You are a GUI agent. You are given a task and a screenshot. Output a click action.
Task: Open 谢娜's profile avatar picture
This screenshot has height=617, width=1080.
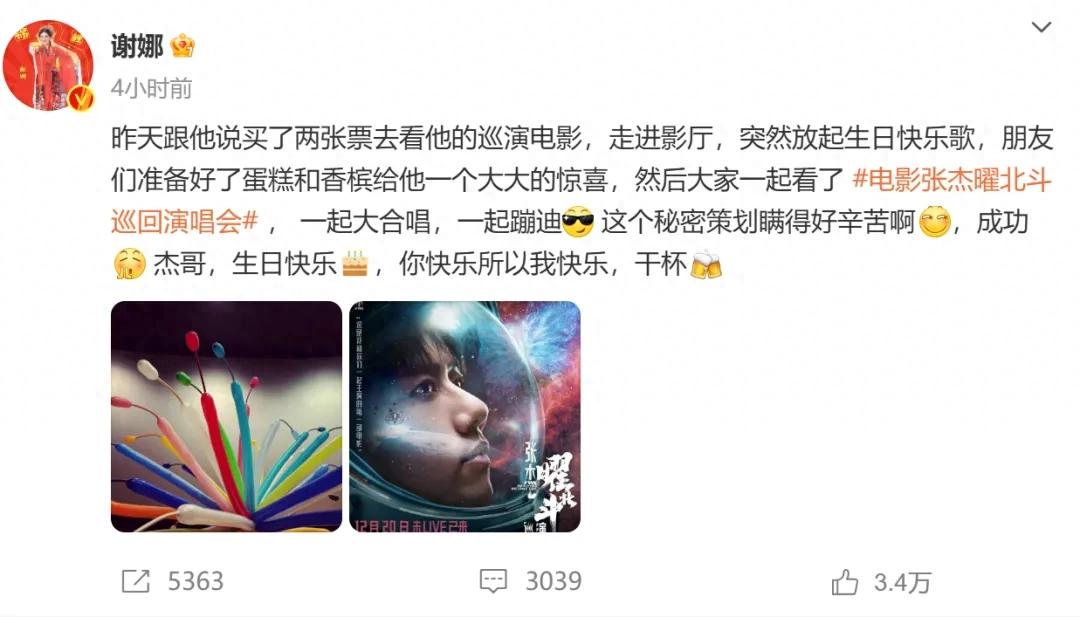48,65
